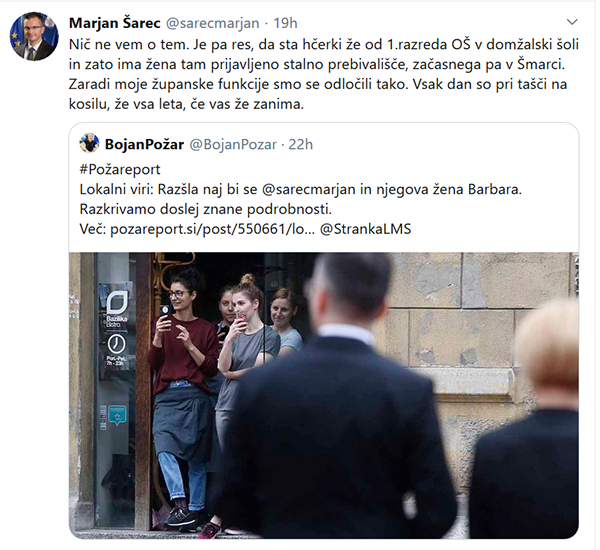The image size is (600, 550).
Task: Click the @sarecmarjan mention in quoted tweet
Action: pos(309,189)
